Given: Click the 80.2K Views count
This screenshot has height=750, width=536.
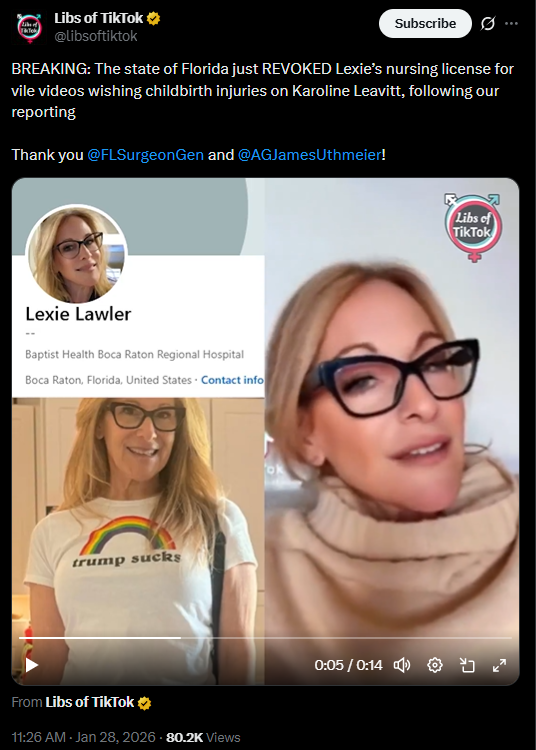Looking at the screenshot, I should point(203,737).
